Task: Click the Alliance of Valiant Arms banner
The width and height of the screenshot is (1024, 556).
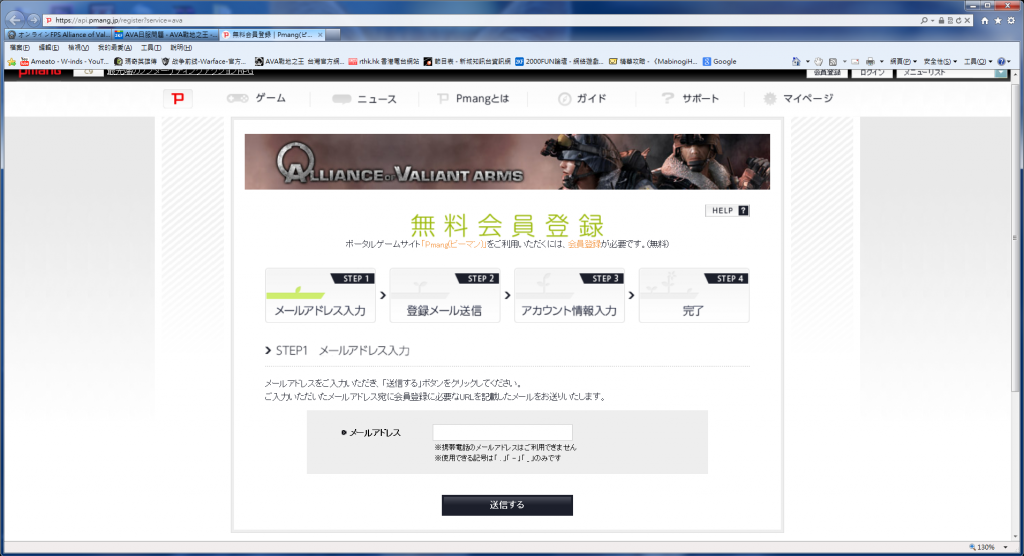Action: [x=507, y=162]
